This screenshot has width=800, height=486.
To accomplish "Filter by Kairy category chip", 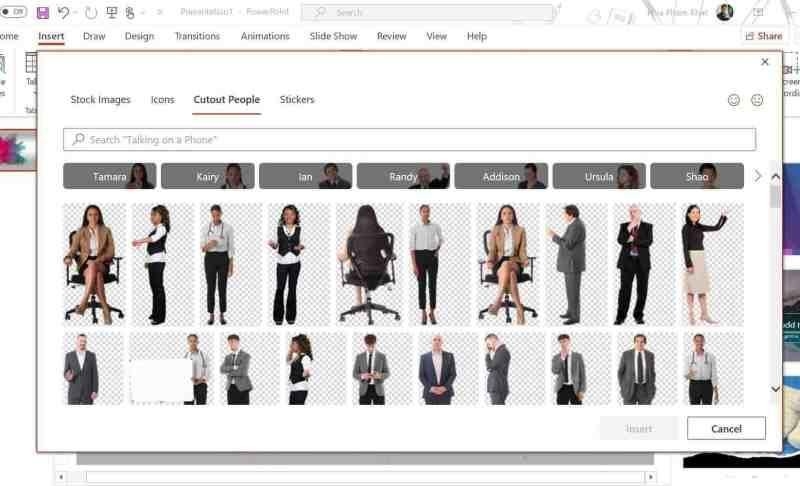I will pos(208,176).
